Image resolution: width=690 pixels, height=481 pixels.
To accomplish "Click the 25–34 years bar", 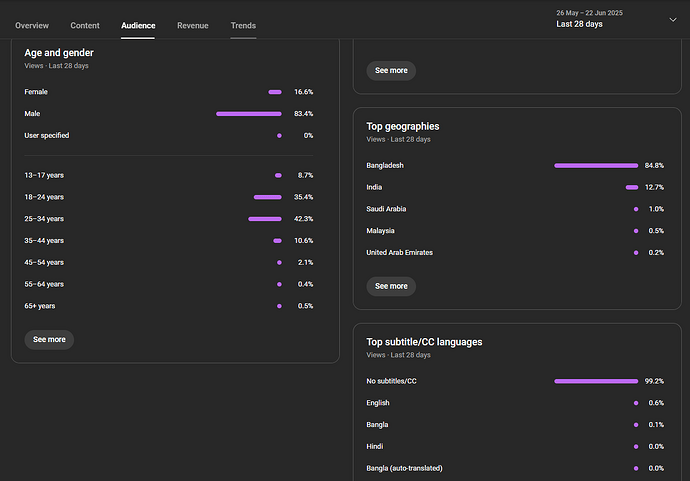I will (x=264, y=219).
